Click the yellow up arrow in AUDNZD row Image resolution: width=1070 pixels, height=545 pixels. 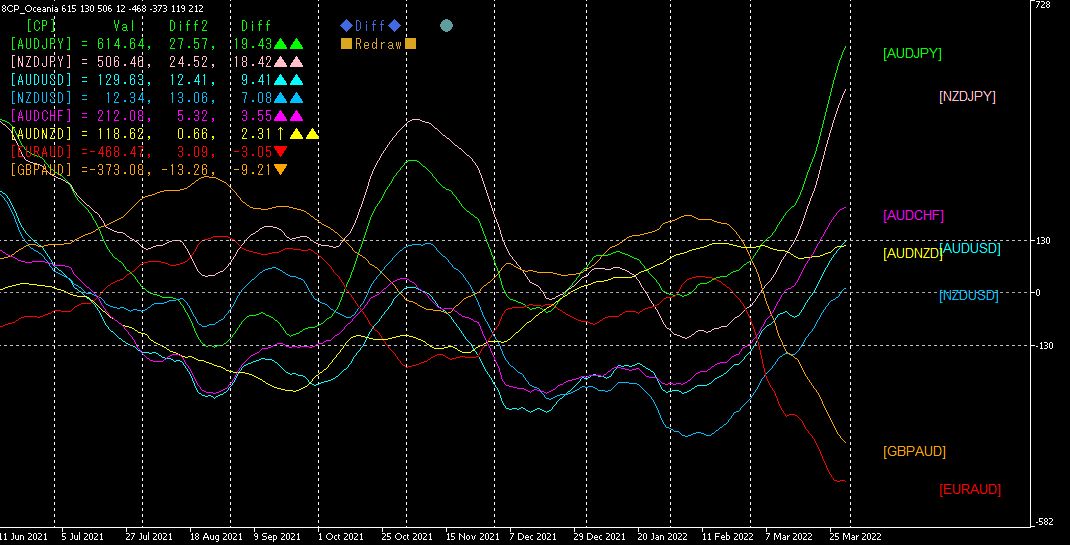pyautogui.click(x=280, y=133)
